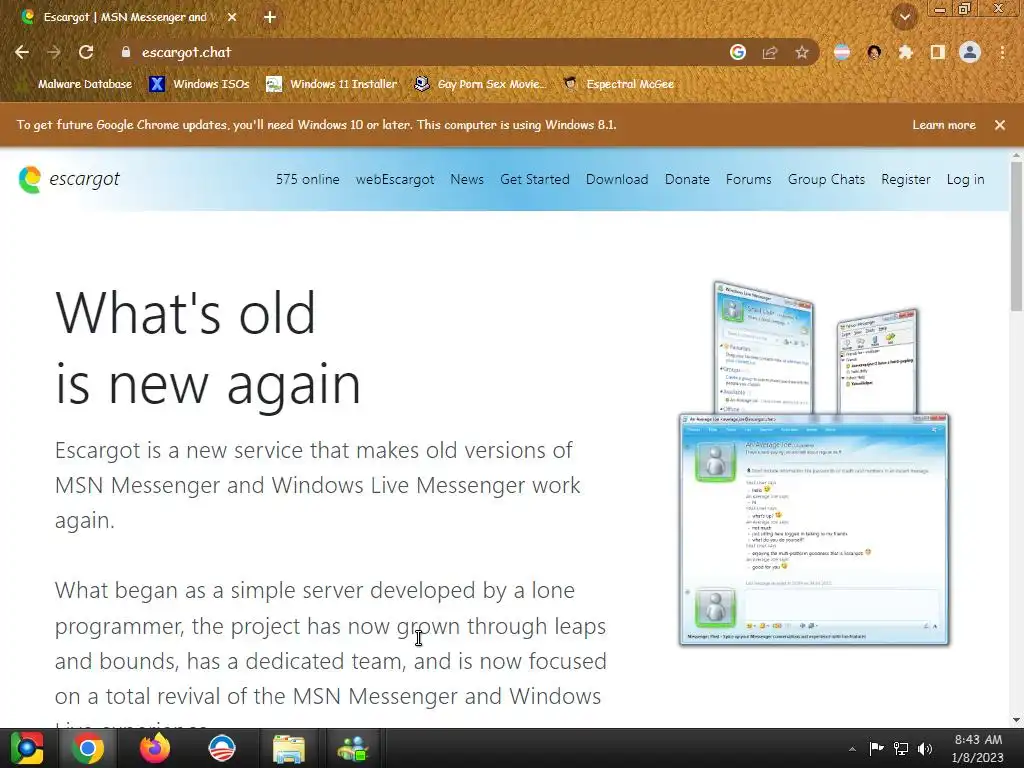Open the News page
This screenshot has height=768, width=1024.
(467, 179)
